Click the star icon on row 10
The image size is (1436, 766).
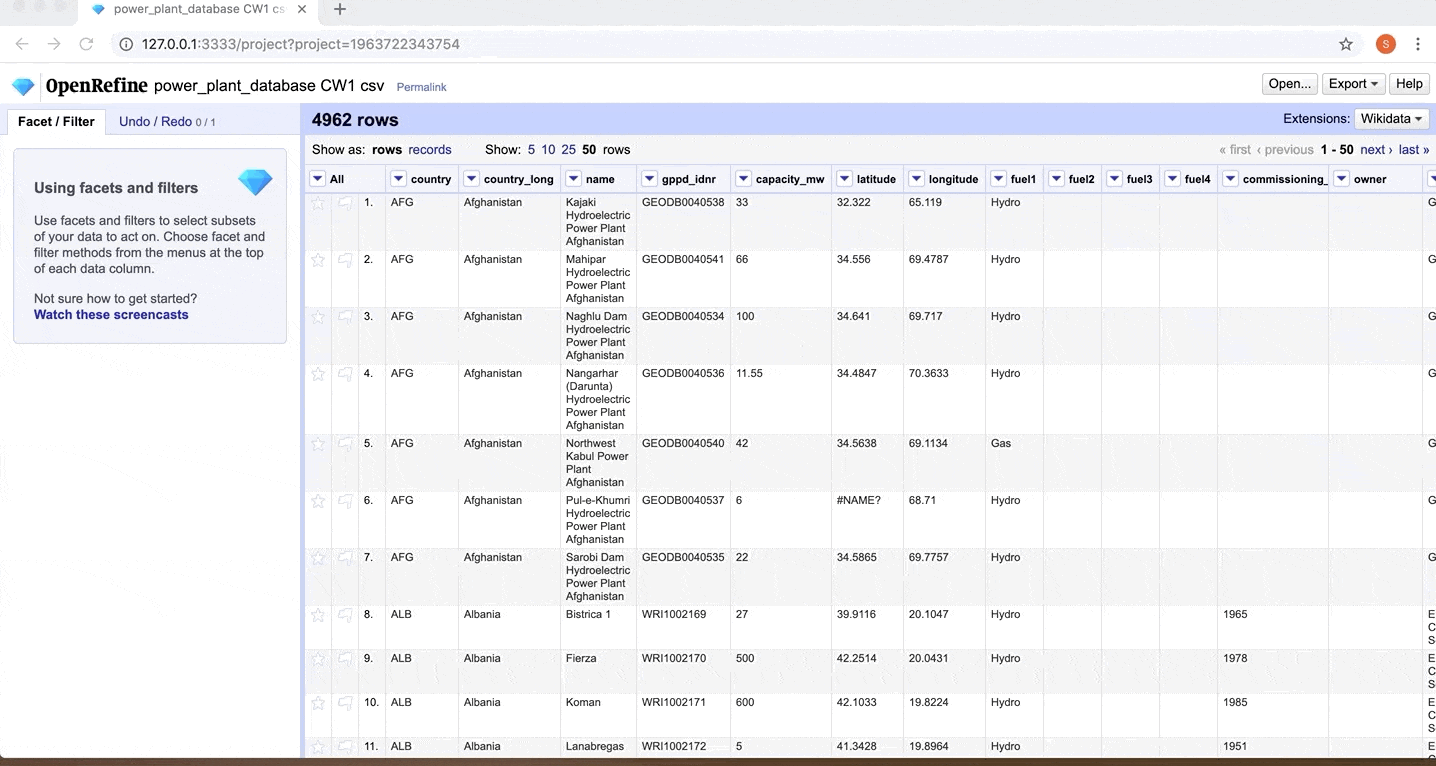click(318, 703)
